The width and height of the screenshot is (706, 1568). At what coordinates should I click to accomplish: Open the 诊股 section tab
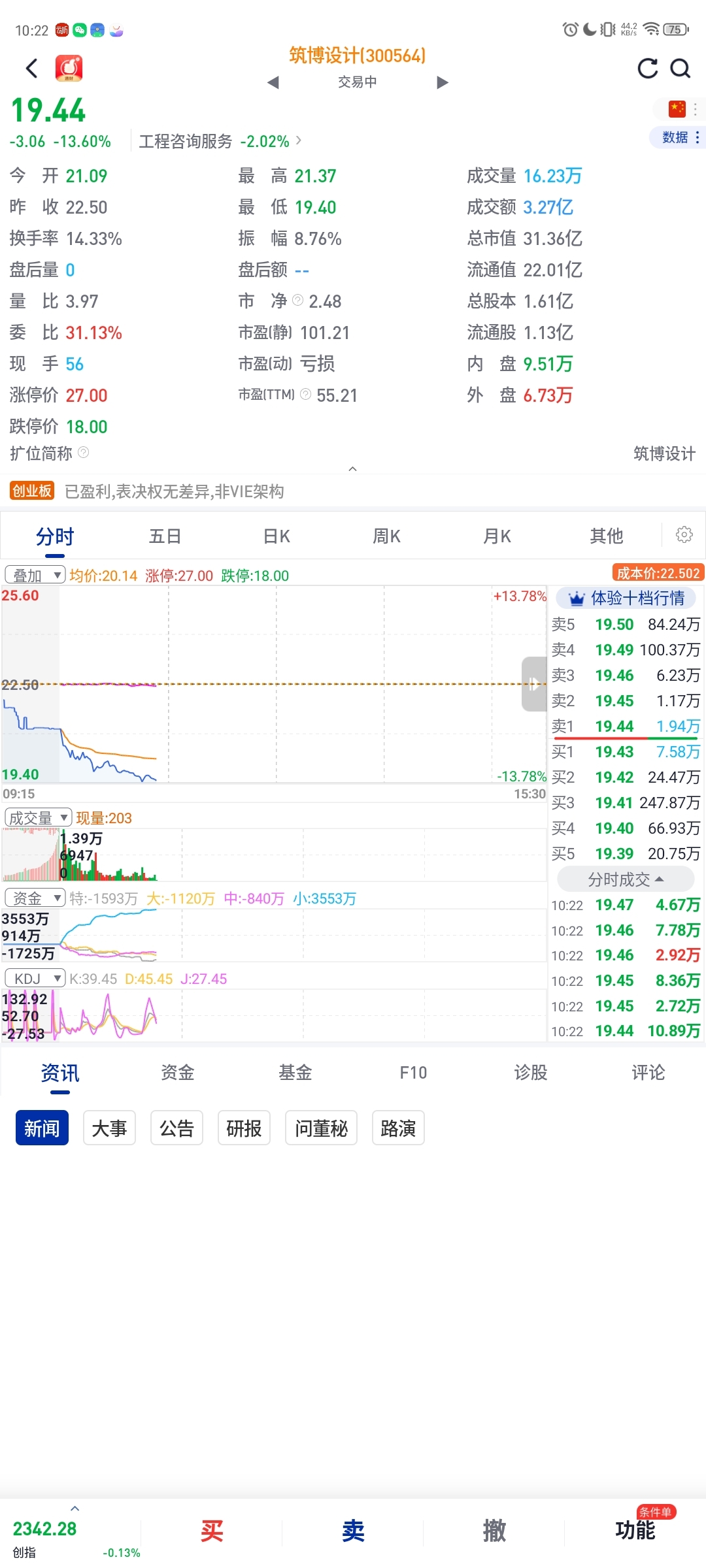531,1073
